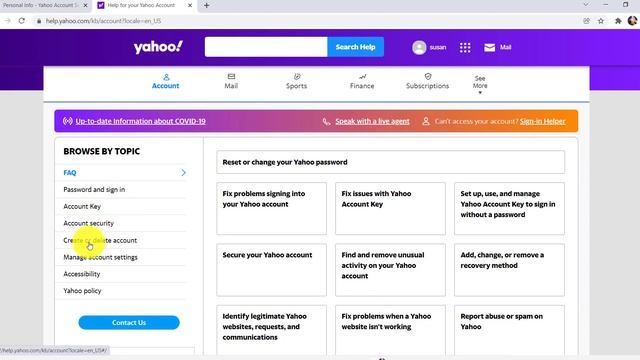The height and width of the screenshot is (360, 640).
Task: Open Fix issues with Yahoo Account Key
Action: tap(390, 209)
